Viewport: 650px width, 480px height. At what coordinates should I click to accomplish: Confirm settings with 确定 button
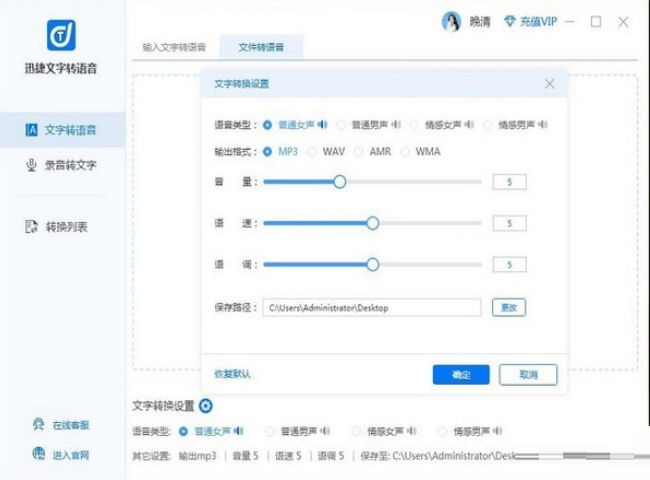[x=461, y=375]
